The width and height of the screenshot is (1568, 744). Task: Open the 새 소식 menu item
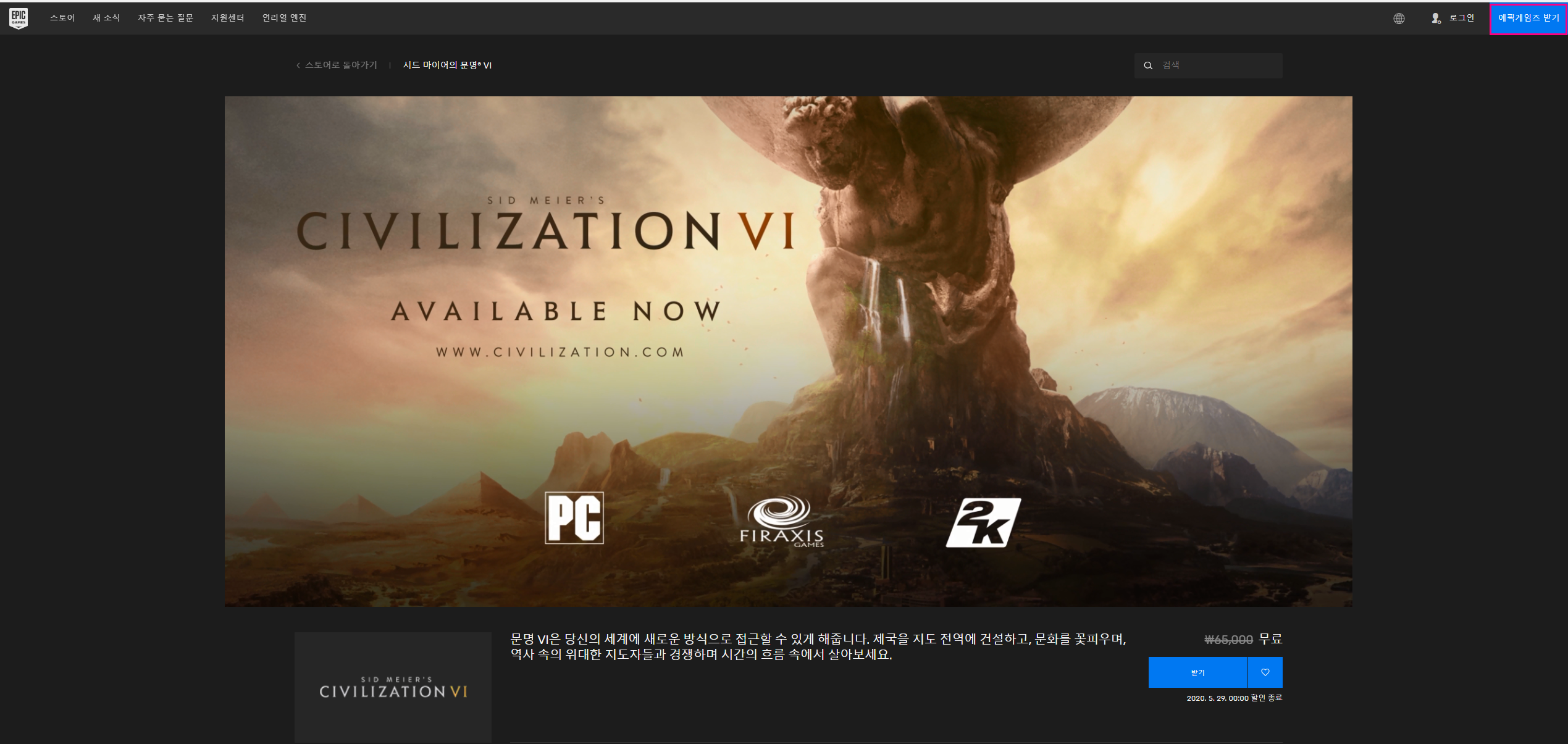point(106,18)
